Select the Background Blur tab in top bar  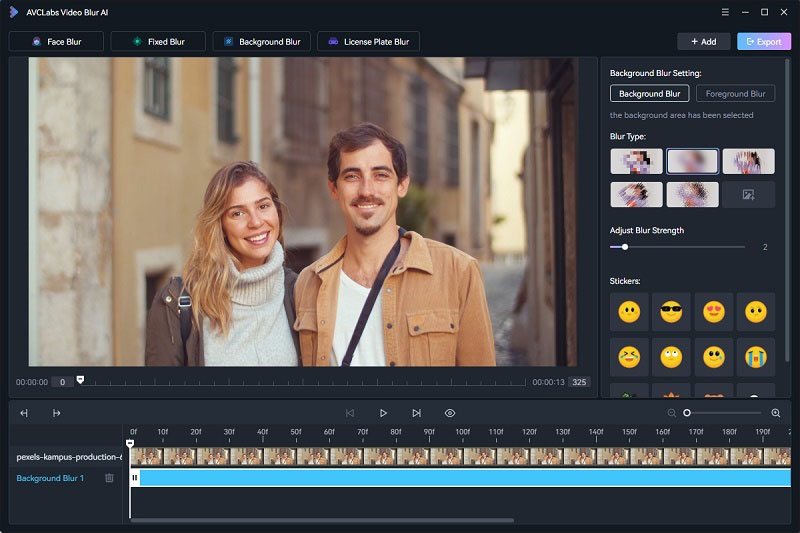coord(261,42)
